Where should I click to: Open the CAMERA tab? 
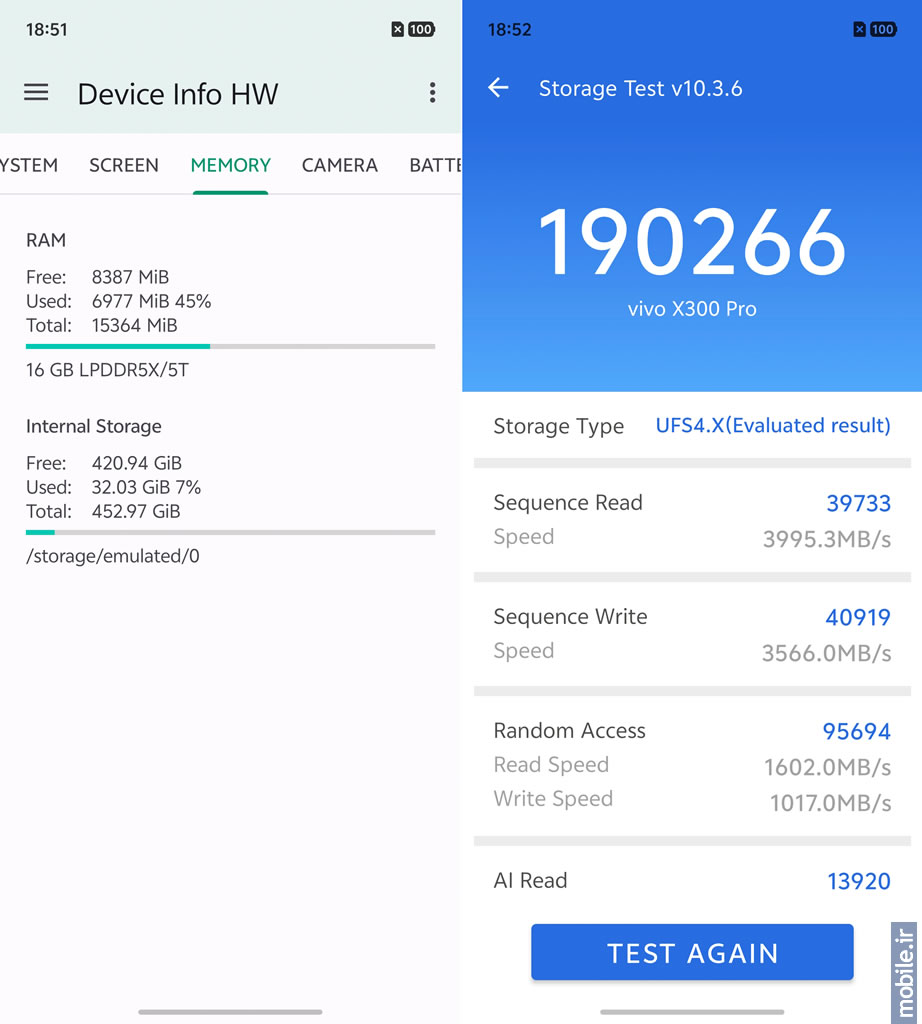[x=340, y=165]
